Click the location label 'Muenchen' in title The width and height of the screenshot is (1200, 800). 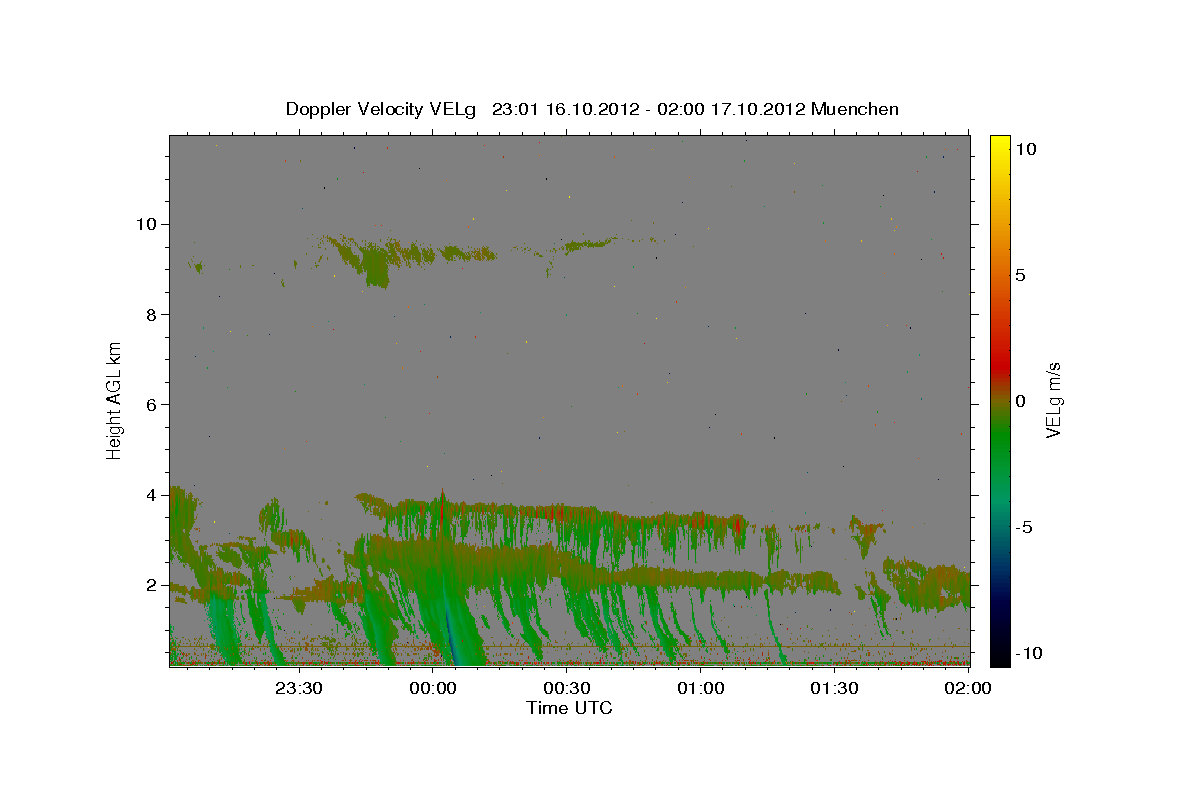coord(855,109)
